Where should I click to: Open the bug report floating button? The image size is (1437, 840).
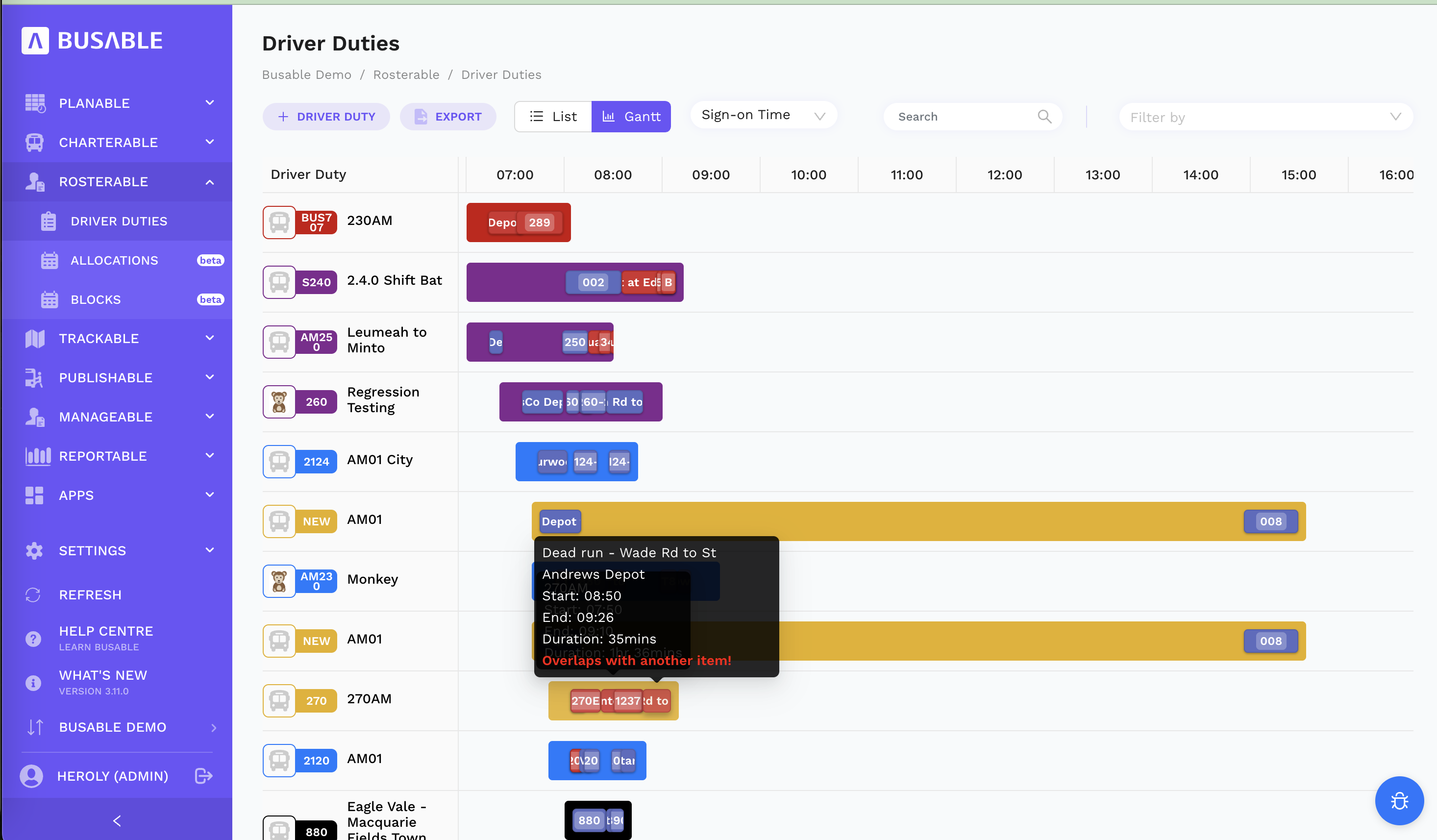coord(1399,801)
